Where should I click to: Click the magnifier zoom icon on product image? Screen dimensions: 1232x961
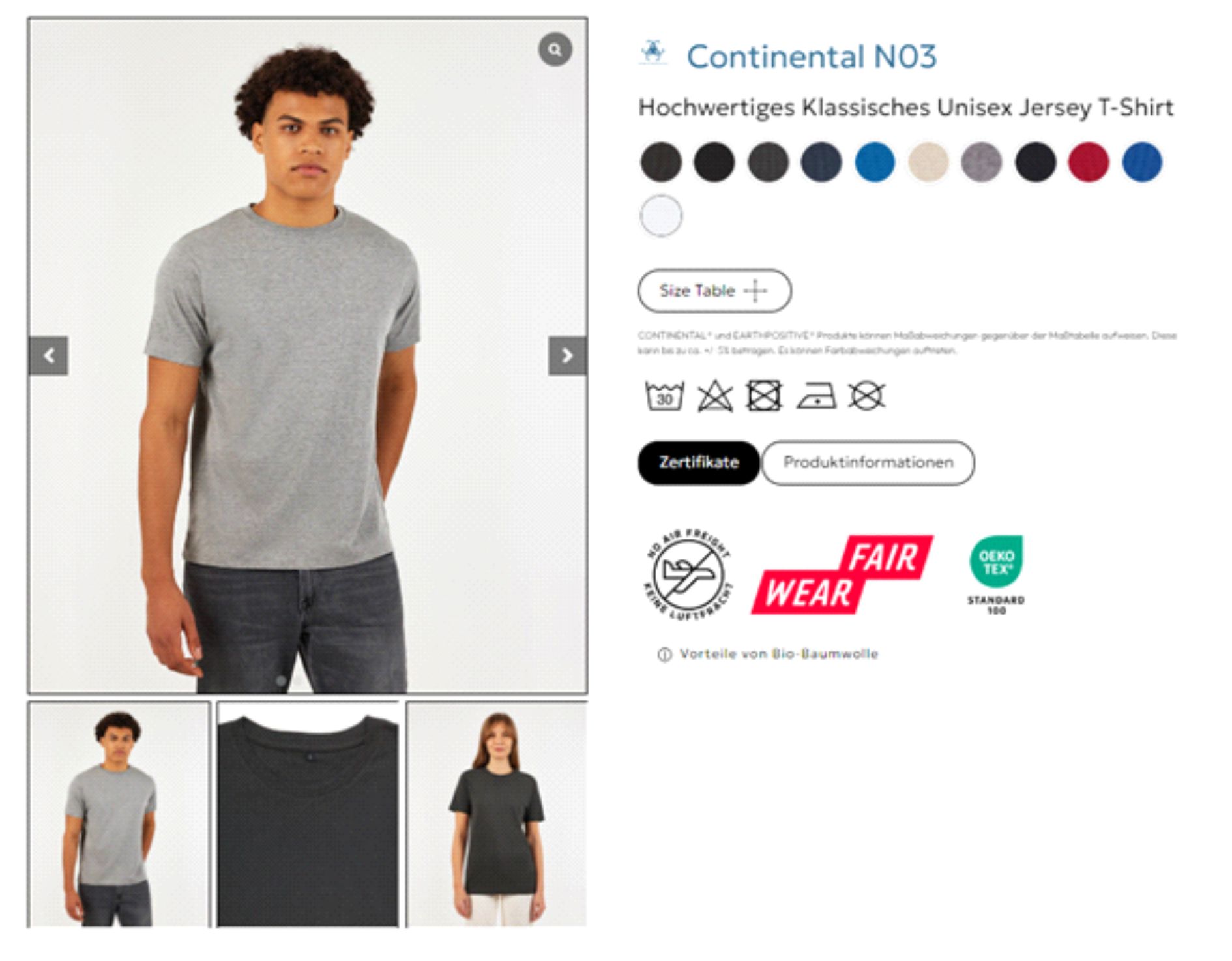555,50
